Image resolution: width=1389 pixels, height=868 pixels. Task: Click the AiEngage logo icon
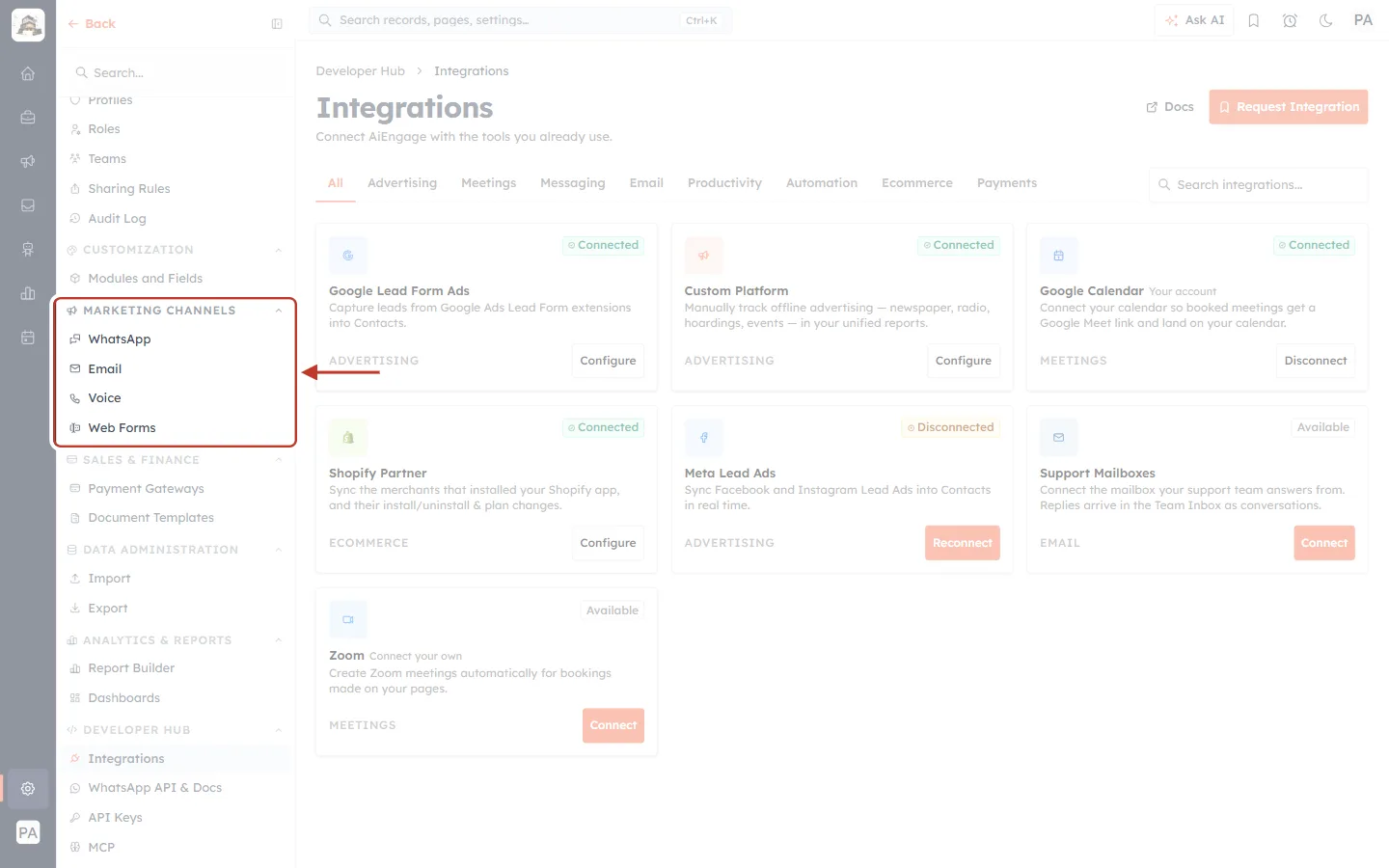[28, 25]
